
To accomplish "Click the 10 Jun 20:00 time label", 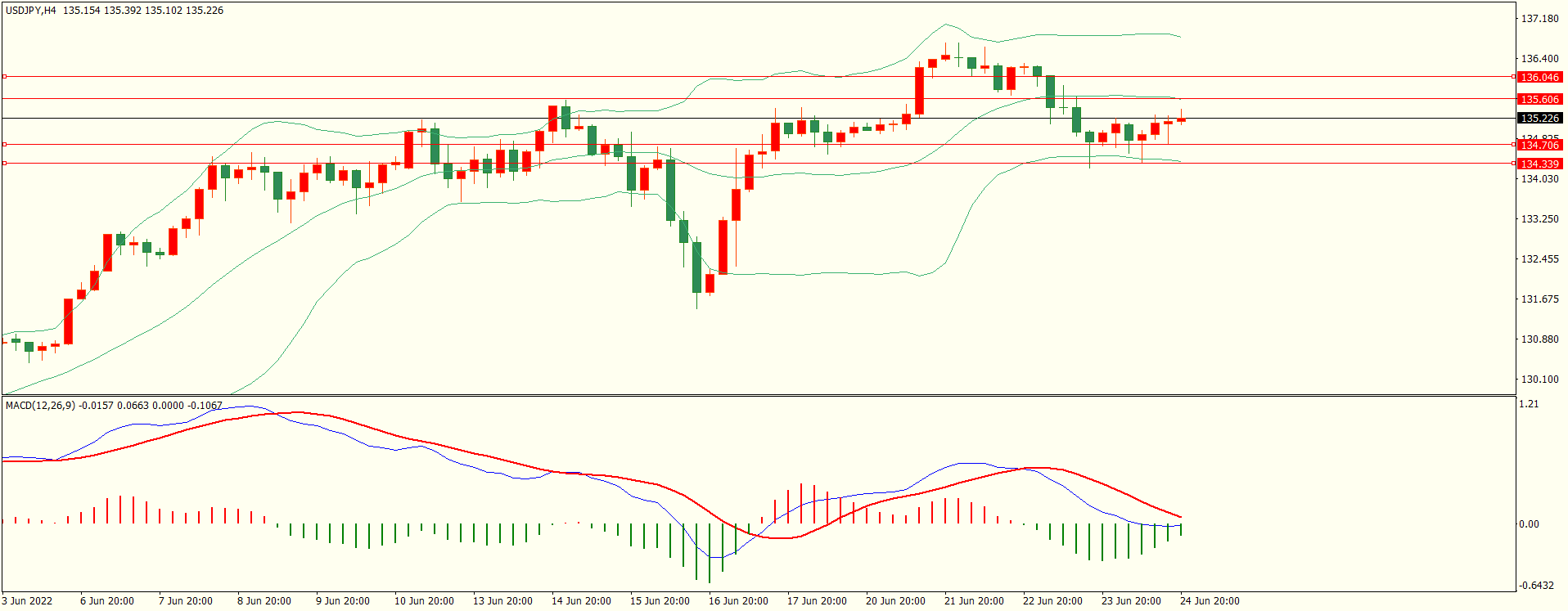I will (x=424, y=600).
